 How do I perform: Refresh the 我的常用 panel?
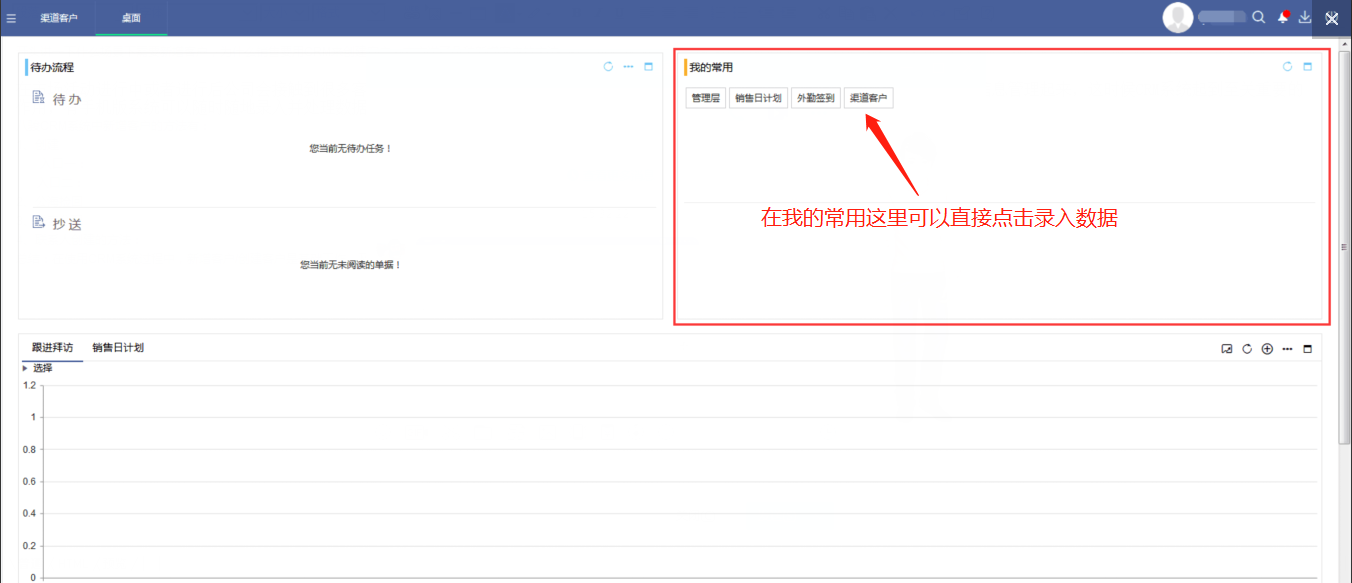1288,66
